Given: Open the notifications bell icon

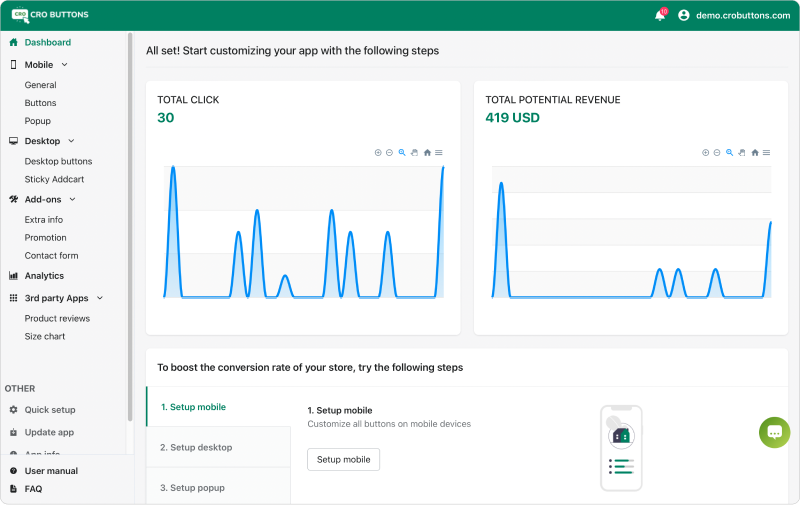Looking at the screenshot, I should 660,15.
